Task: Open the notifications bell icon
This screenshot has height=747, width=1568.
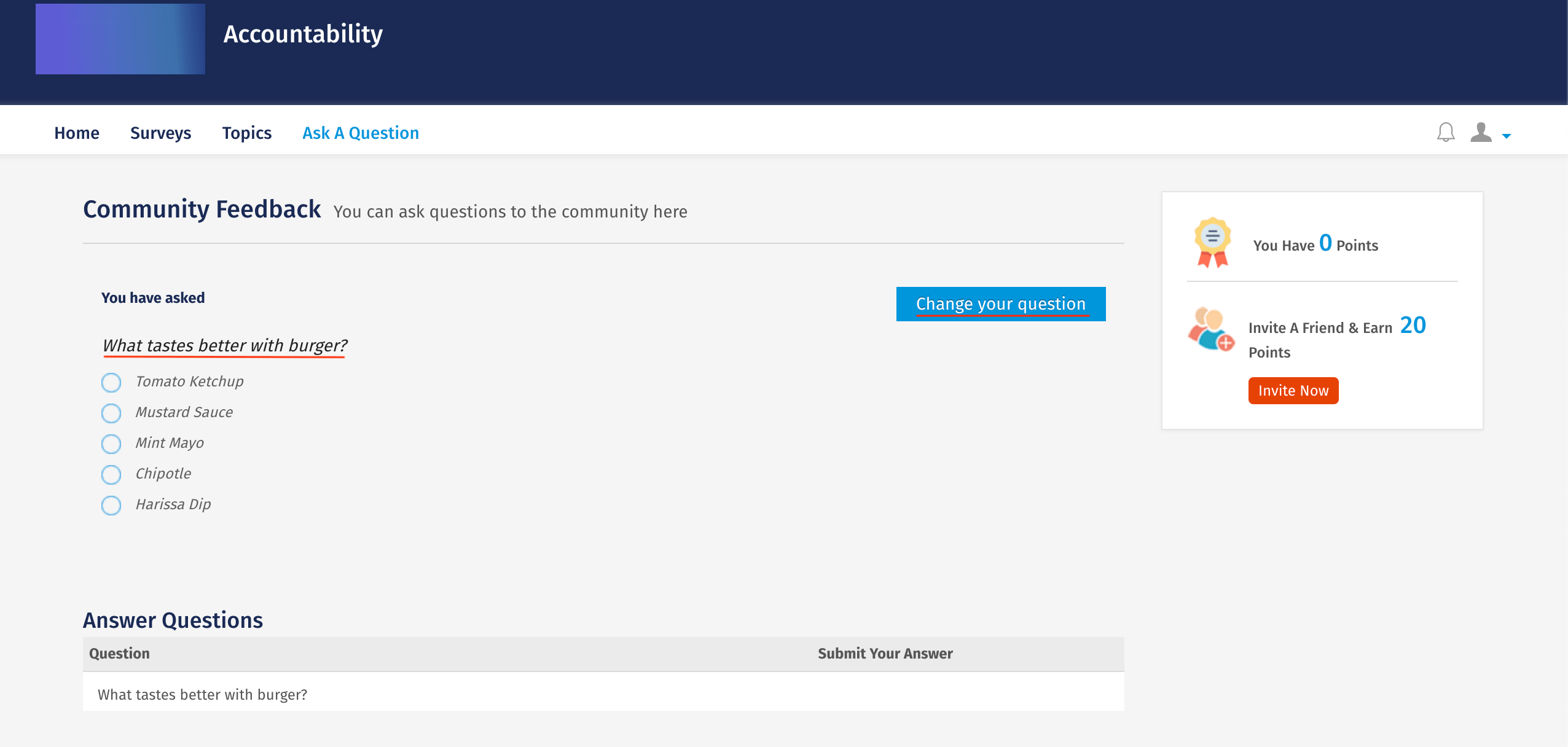Action: click(1445, 132)
